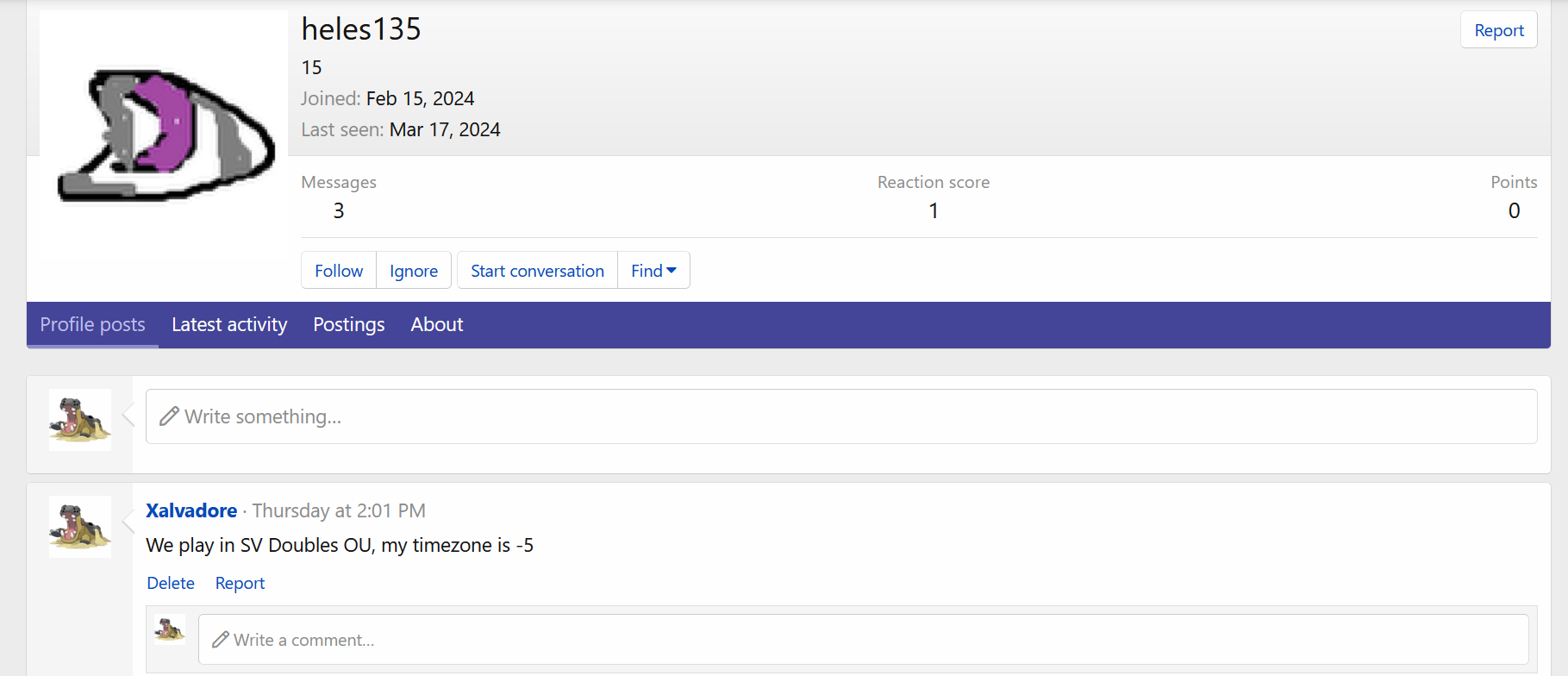Report the SV Doubles OU profile post
This screenshot has height=676, width=1568.
(240, 583)
